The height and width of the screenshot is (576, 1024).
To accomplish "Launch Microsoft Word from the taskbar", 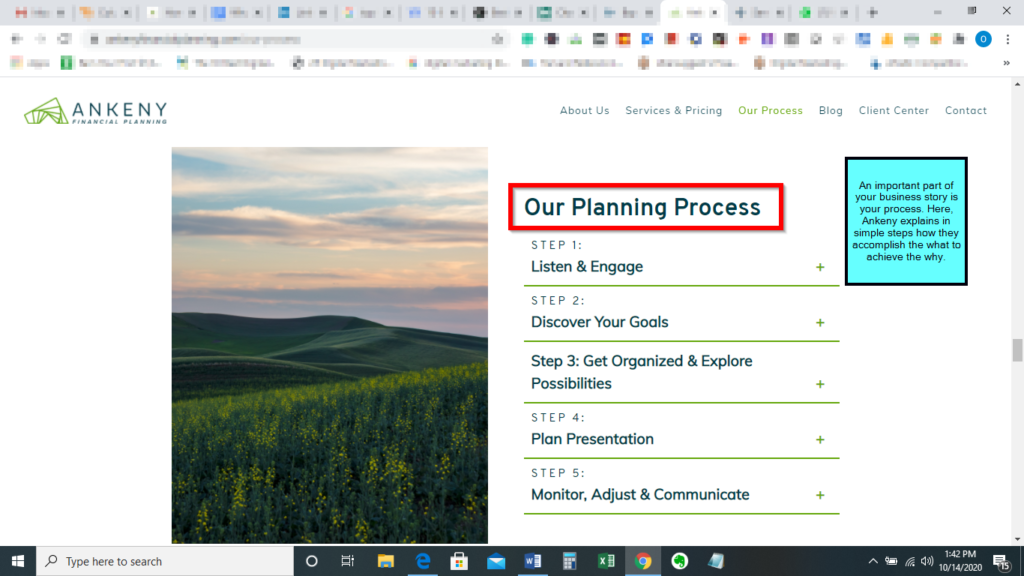I will [x=532, y=561].
